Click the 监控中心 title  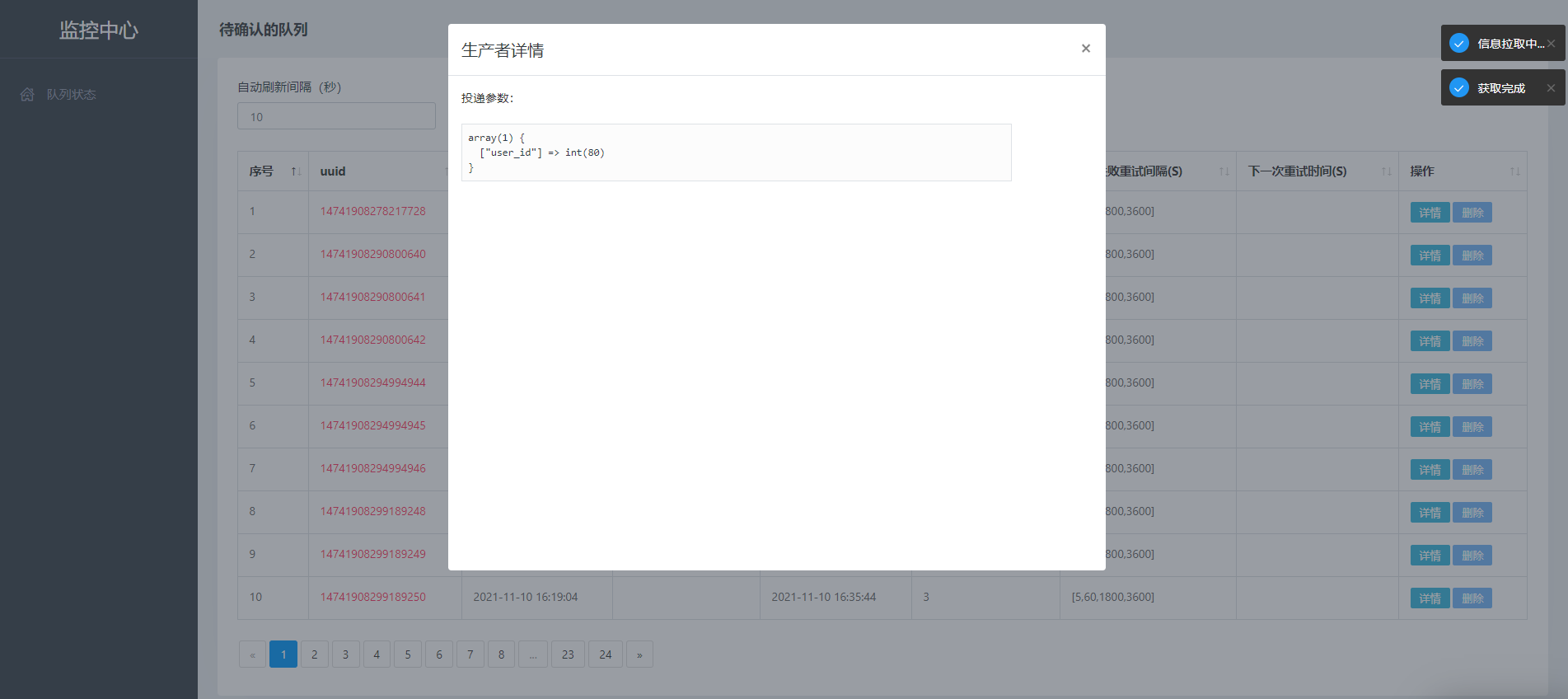click(x=98, y=30)
